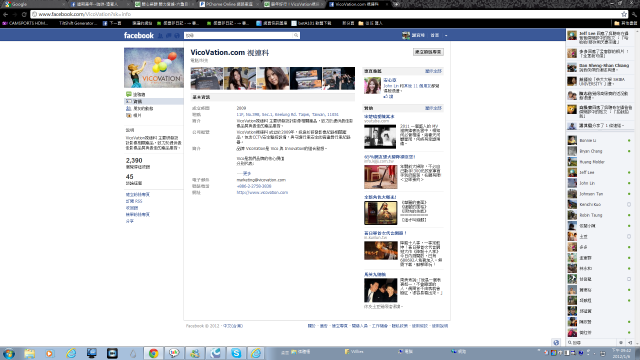Open notifications globe icon in Facebook header
The image size is (640, 360).
(x=177, y=36)
